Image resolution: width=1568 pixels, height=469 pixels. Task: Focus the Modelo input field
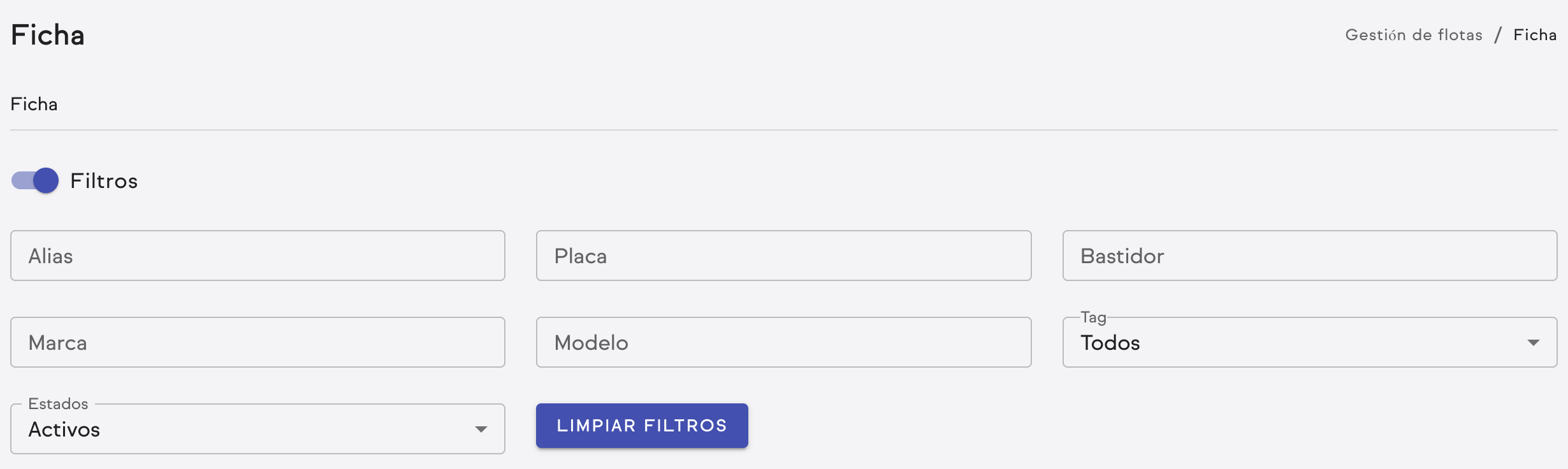[x=783, y=342]
